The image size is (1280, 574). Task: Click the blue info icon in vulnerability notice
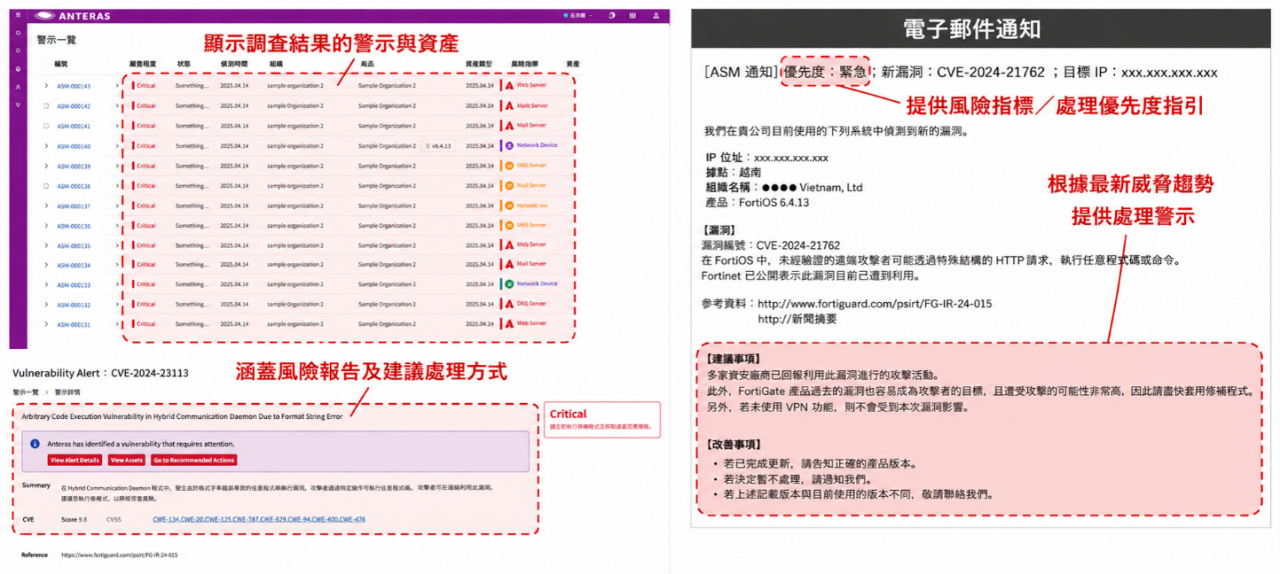click(35, 443)
